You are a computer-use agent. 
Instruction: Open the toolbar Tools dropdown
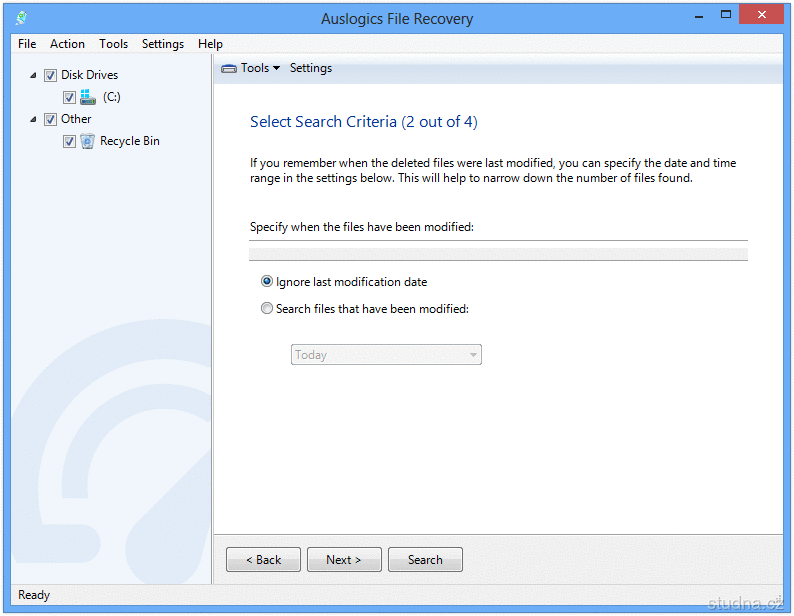click(x=261, y=68)
